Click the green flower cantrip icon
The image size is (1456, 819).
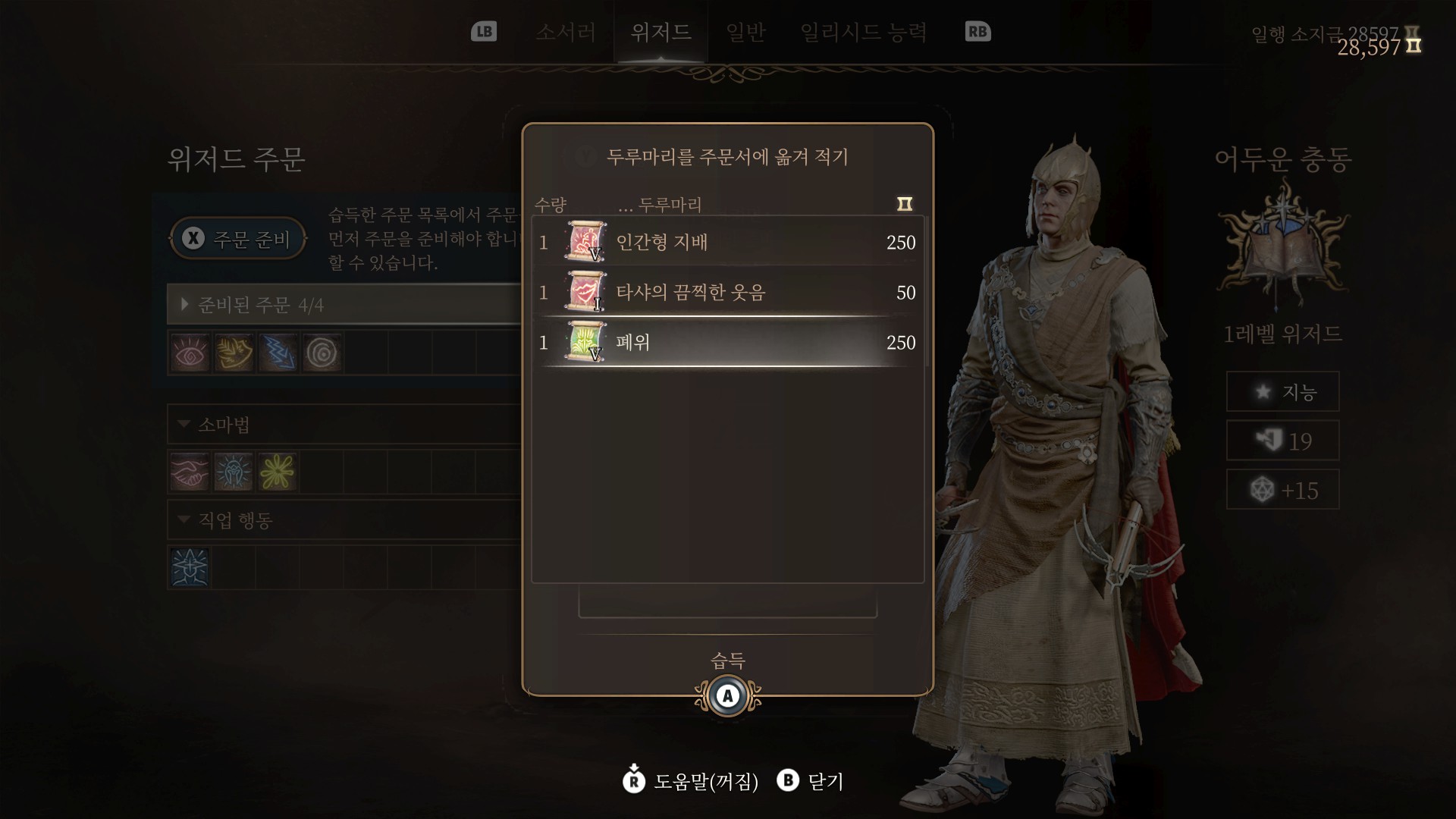pyautogui.click(x=278, y=472)
